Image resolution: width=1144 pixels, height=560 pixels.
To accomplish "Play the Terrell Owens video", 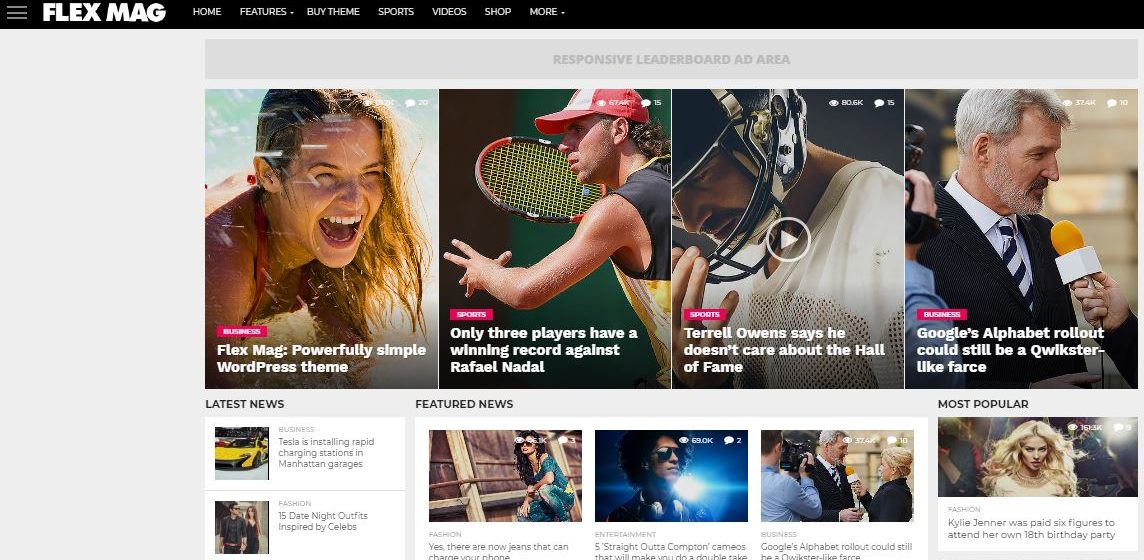I will [x=787, y=239].
